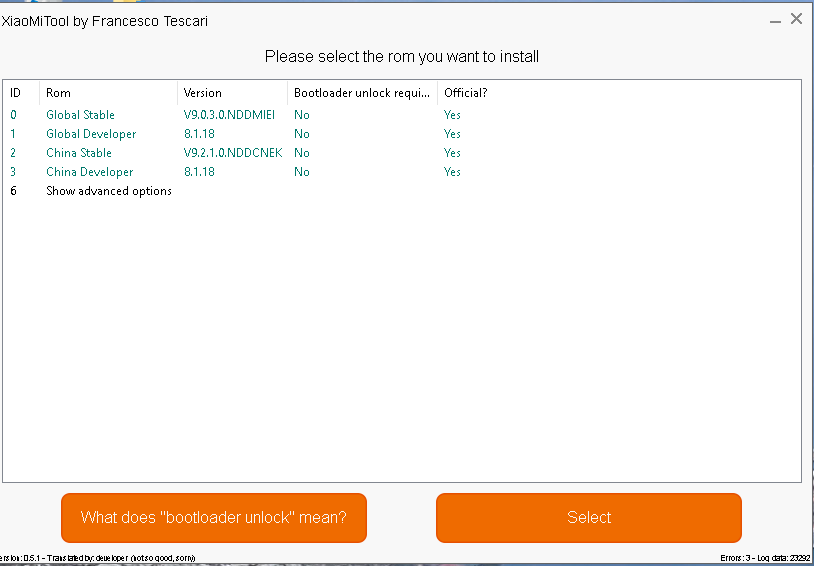
Task: Choose the China Developer rom entry
Action: point(402,172)
